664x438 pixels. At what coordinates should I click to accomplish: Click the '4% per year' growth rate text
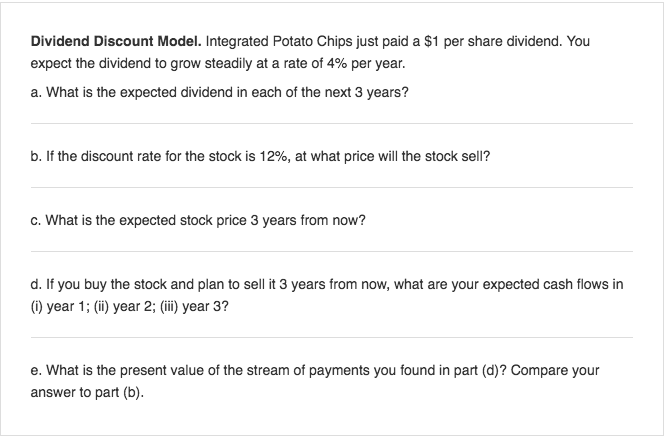point(365,64)
